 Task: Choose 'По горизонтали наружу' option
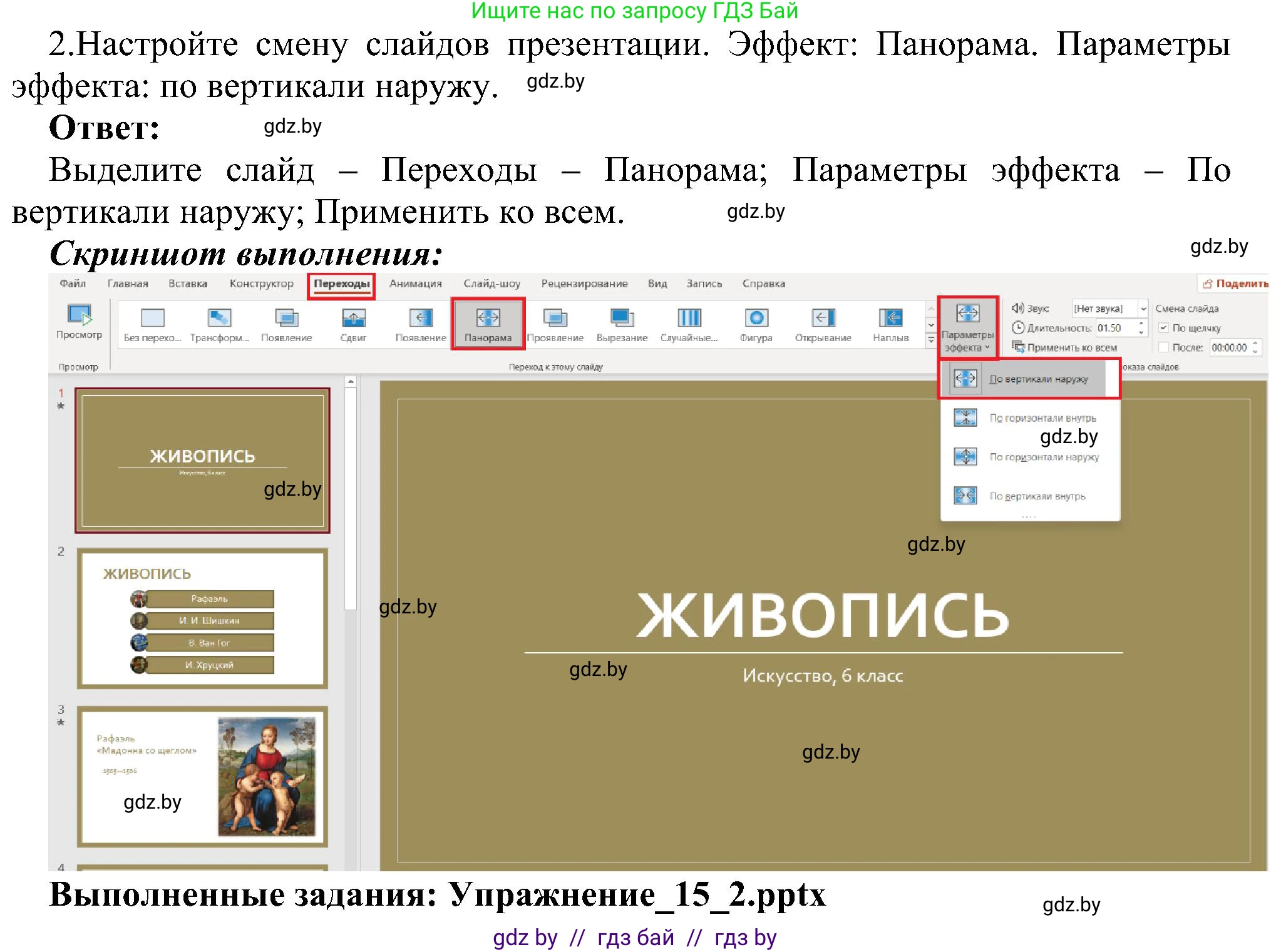(x=1030, y=457)
